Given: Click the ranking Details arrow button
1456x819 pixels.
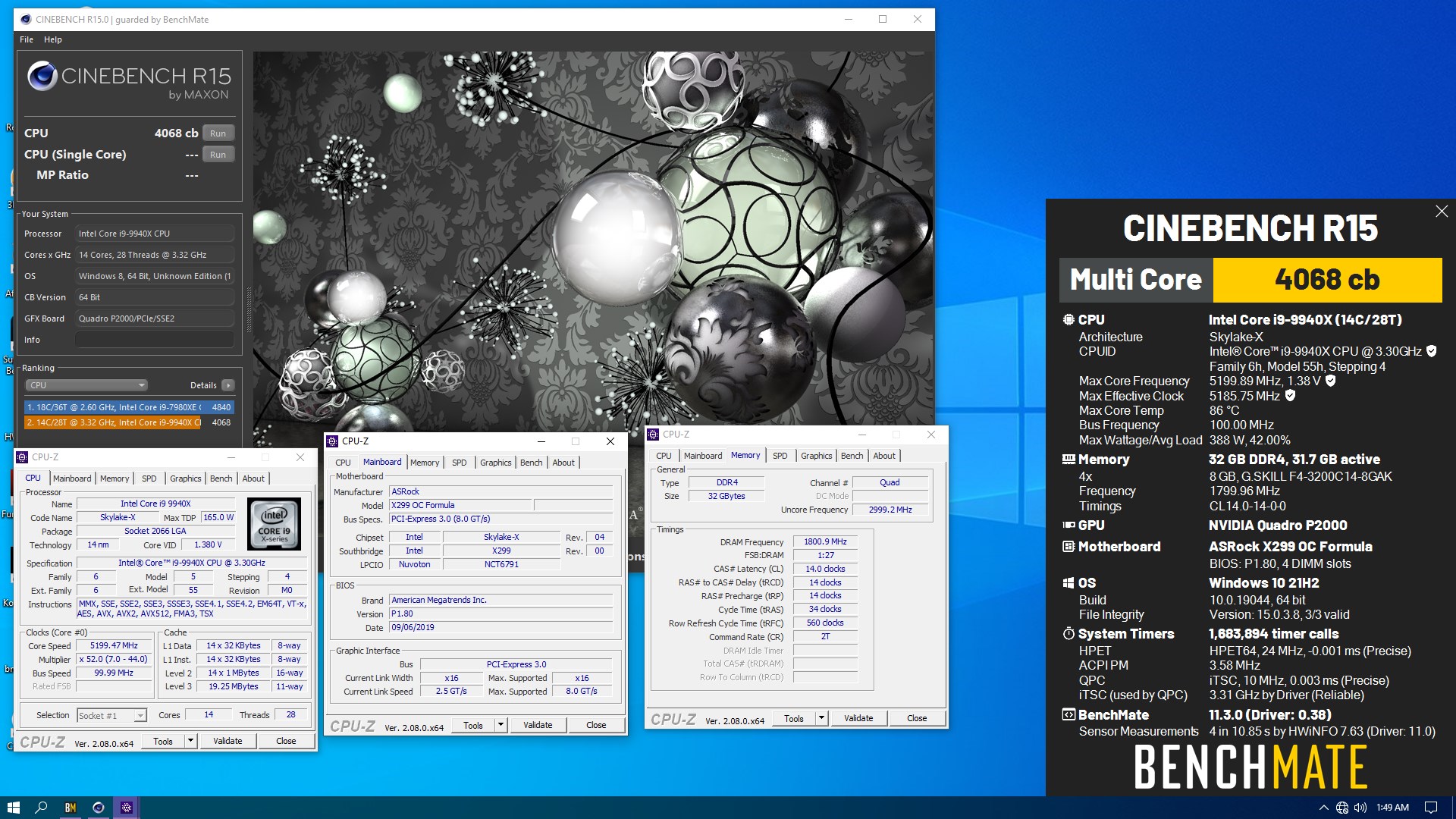Looking at the screenshot, I should 227,385.
